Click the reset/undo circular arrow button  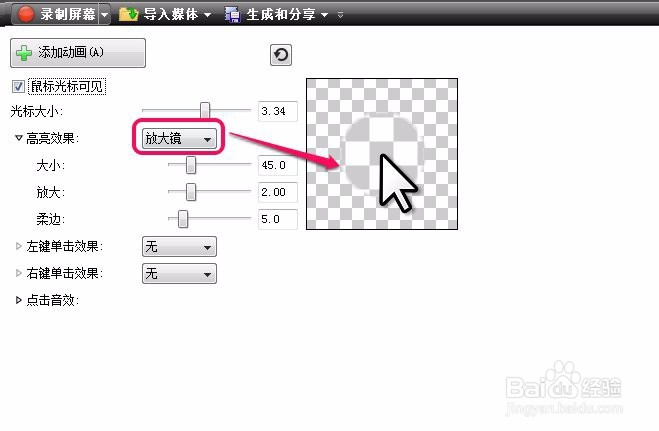pos(281,55)
